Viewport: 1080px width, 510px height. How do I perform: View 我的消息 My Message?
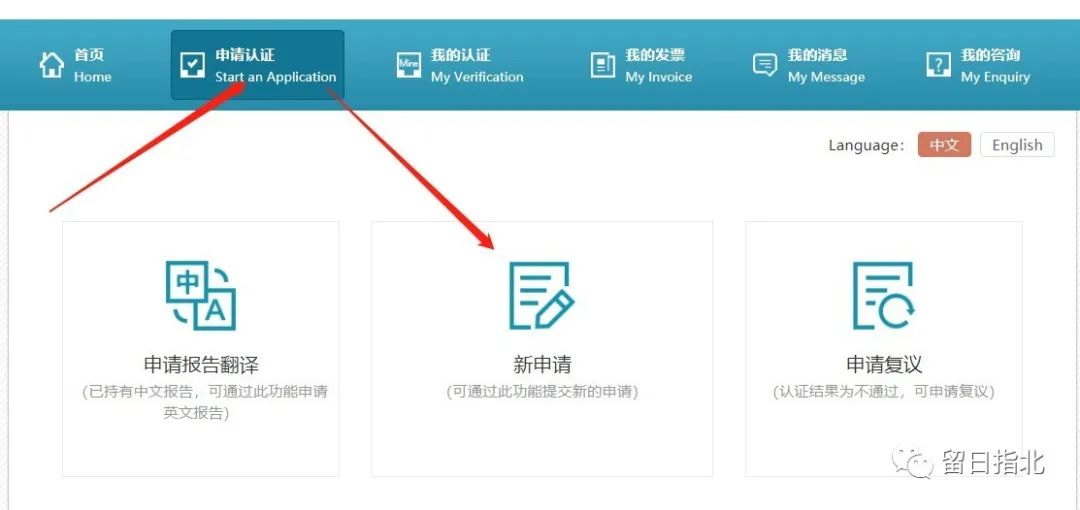point(809,65)
